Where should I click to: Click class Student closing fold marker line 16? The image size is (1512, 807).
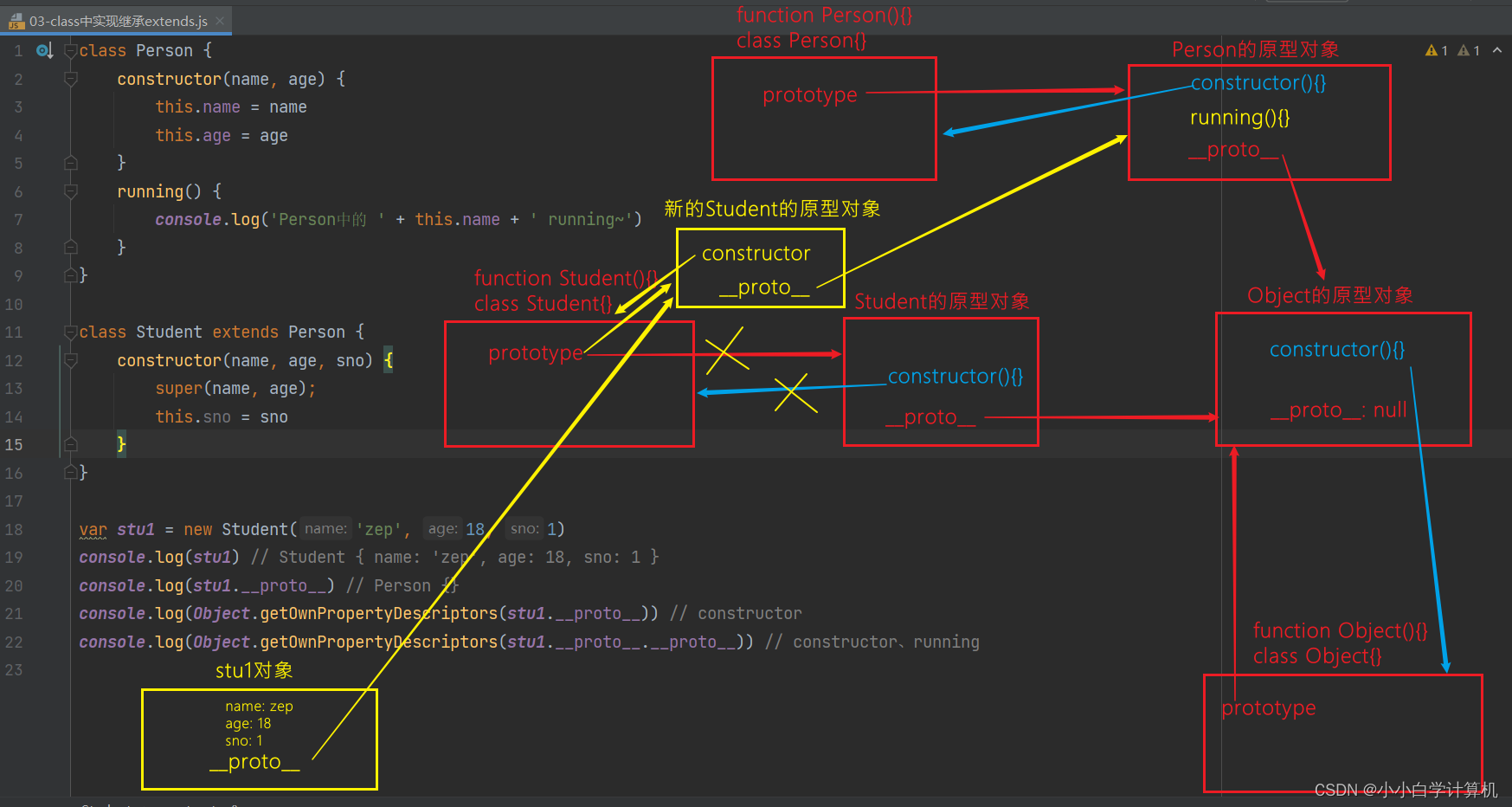71,473
